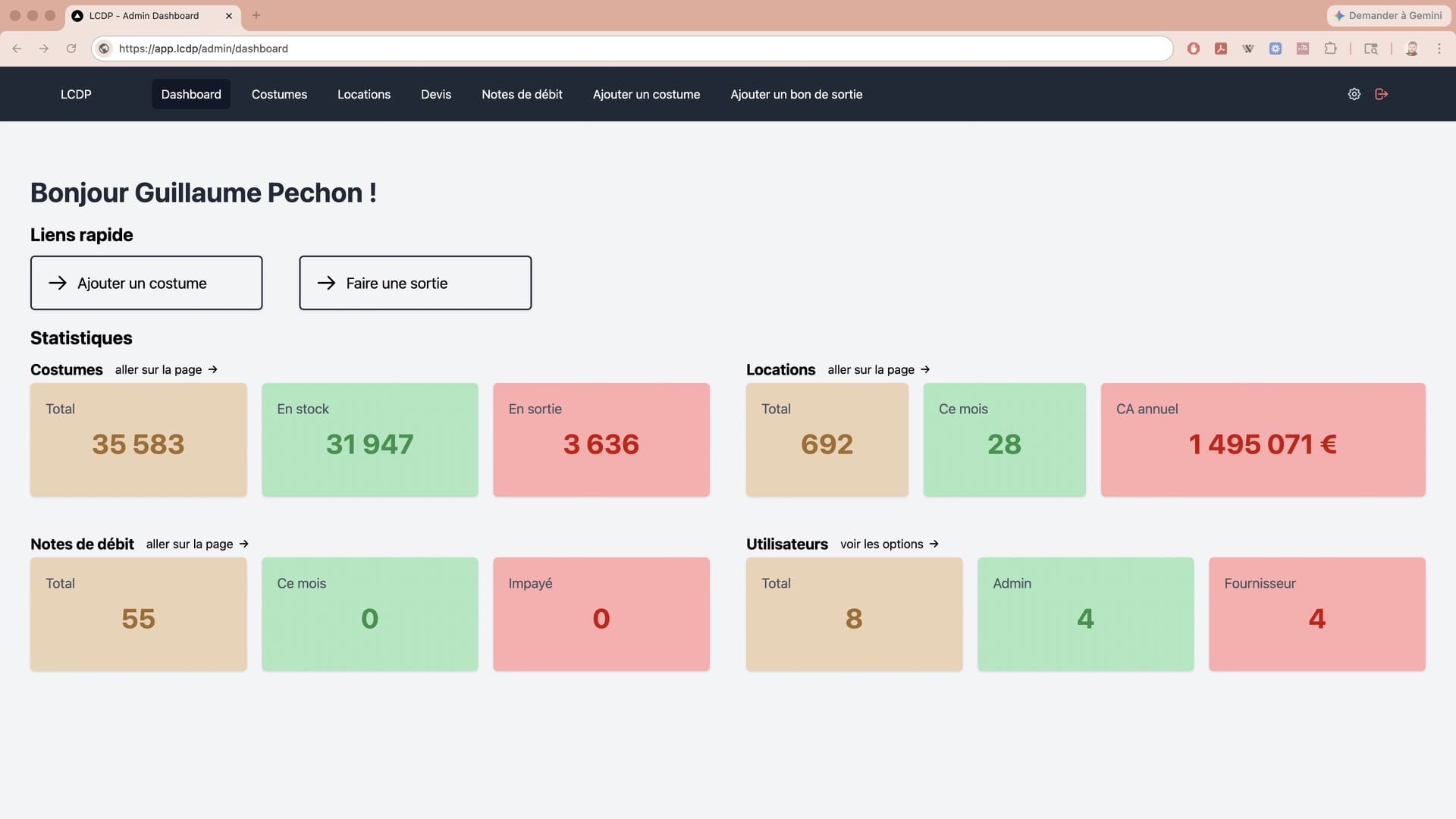Open the browser three-dot menu
This screenshot has height=819, width=1456.
pyautogui.click(x=1439, y=49)
